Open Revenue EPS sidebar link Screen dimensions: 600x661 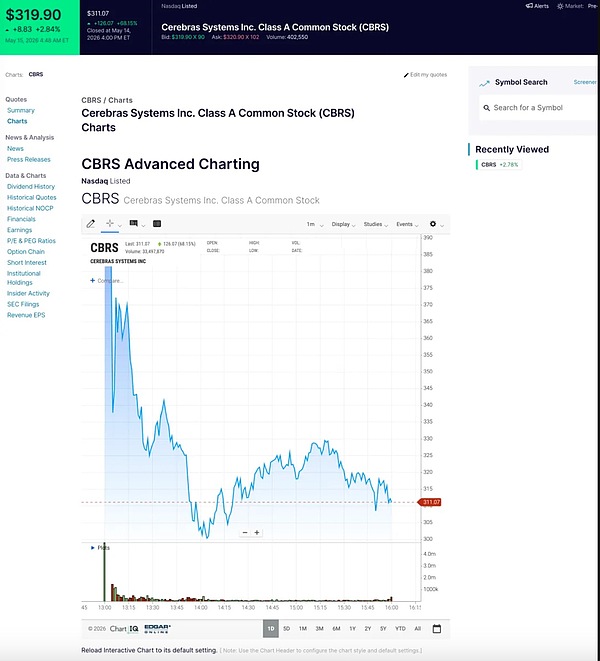click(26, 315)
